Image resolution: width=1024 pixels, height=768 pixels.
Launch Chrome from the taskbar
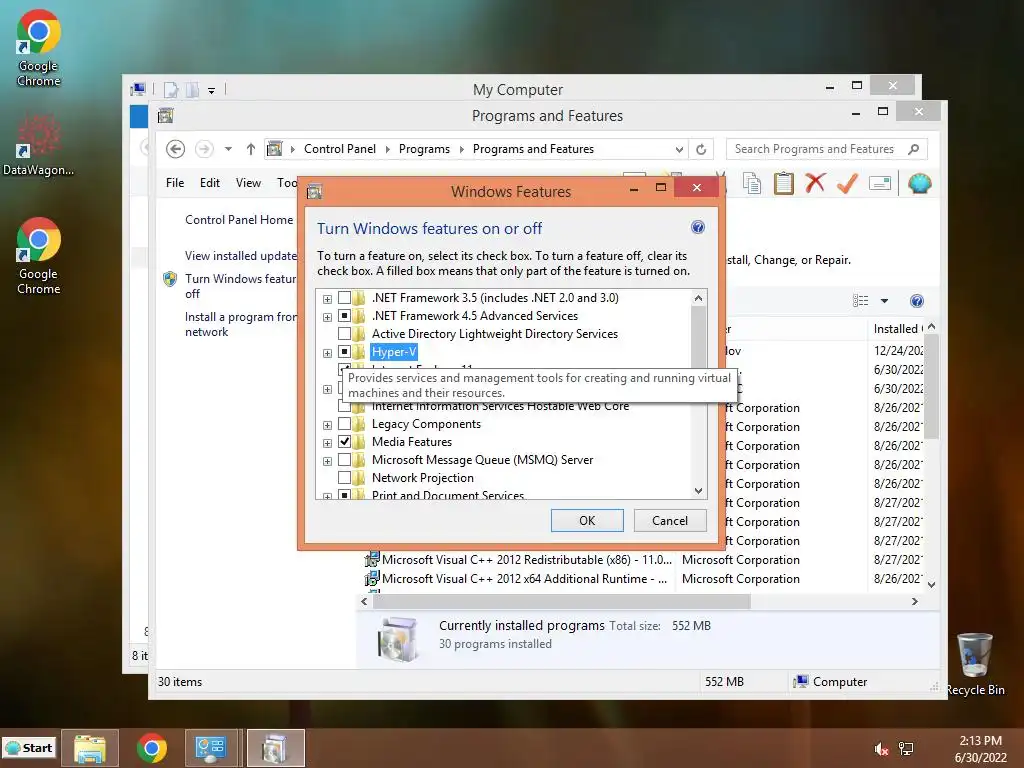click(152, 748)
